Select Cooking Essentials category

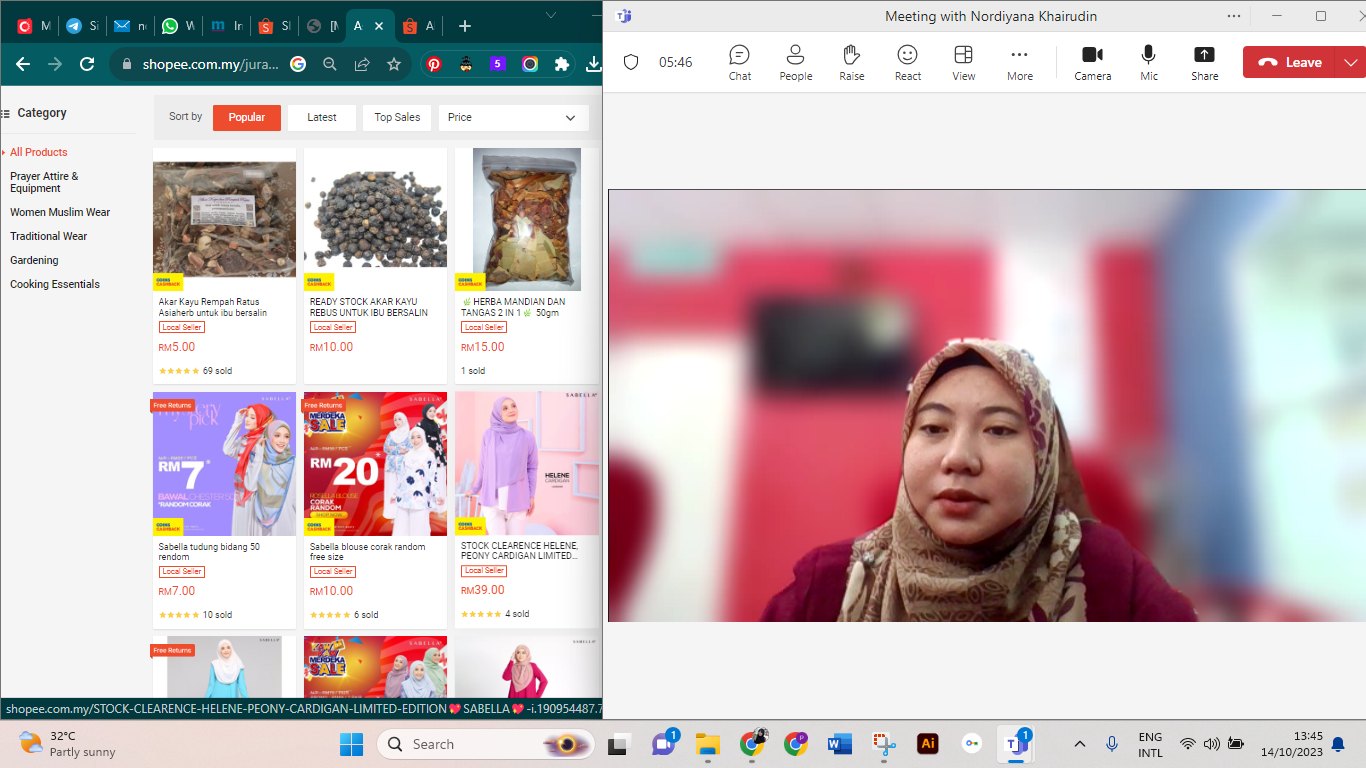55,284
